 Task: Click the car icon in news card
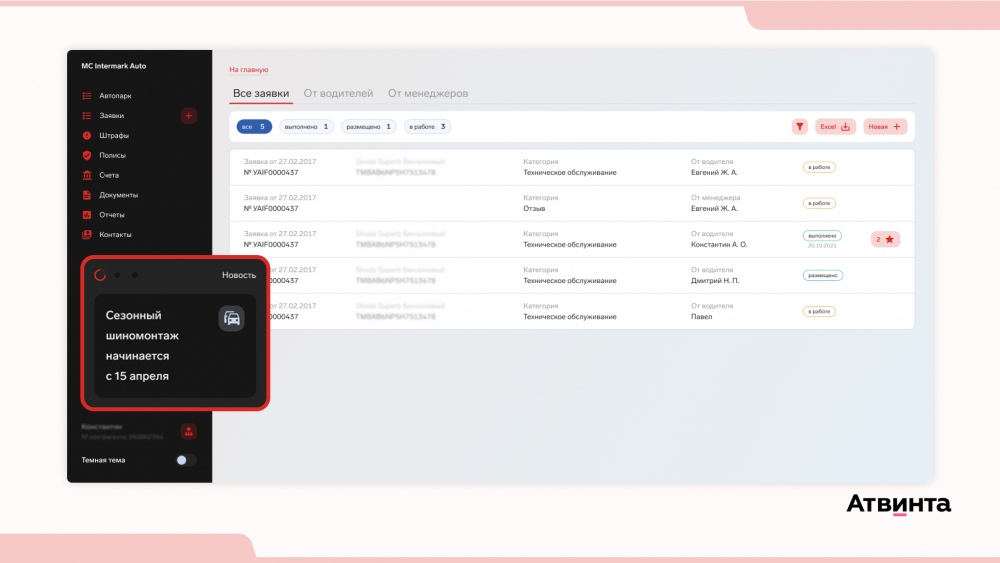tap(232, 318)
